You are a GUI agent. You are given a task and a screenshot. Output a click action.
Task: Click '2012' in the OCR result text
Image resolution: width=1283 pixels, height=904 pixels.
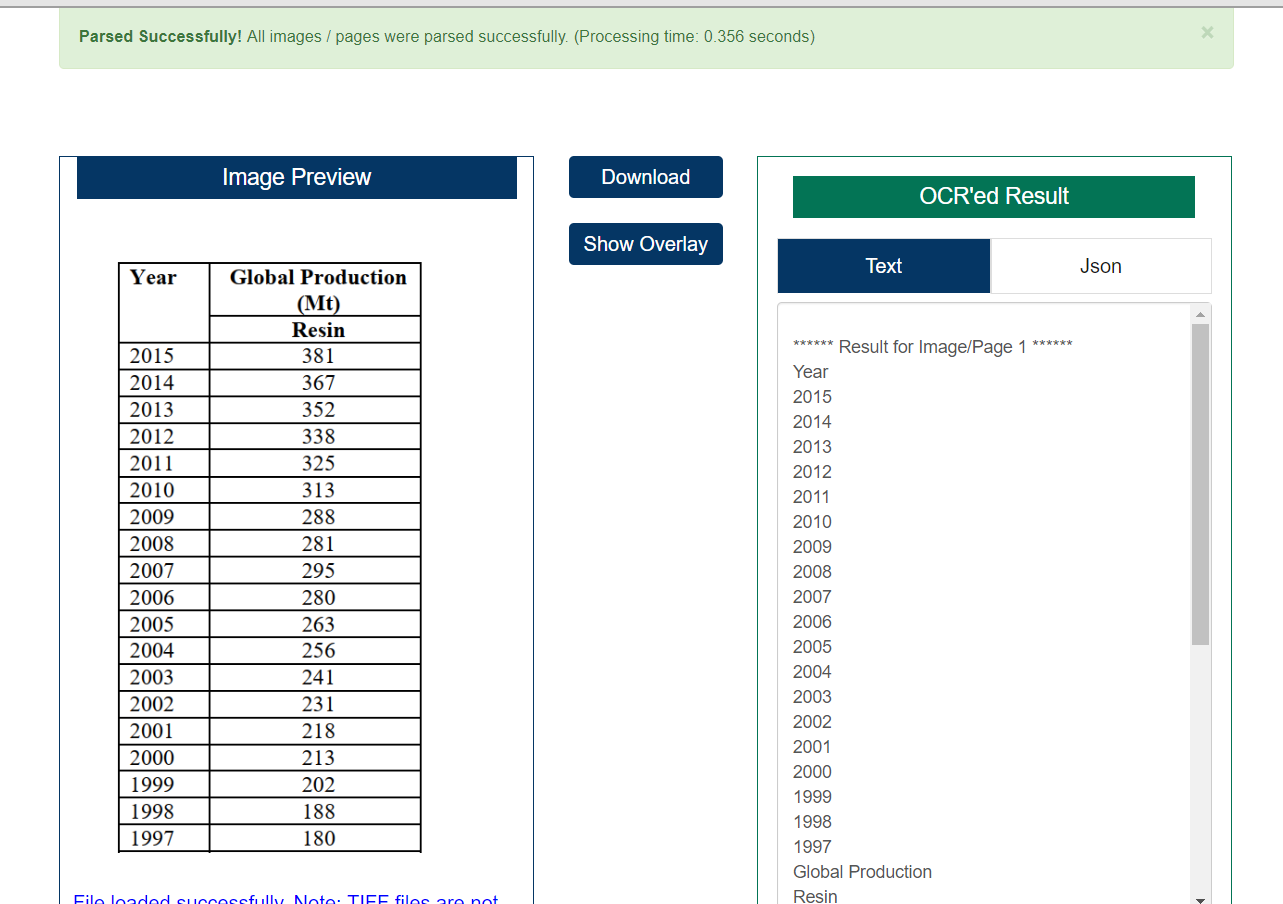click(812, 472)
